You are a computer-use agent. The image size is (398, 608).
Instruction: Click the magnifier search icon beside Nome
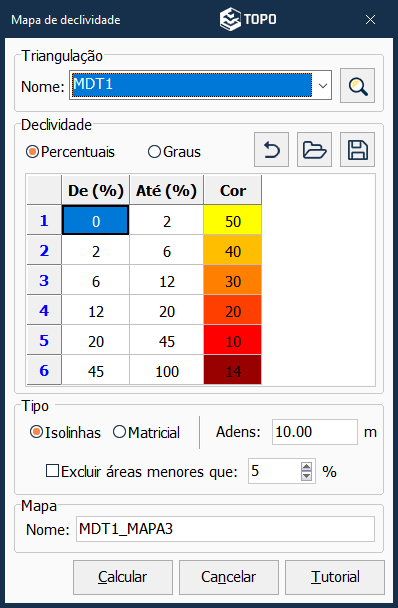click(x=357, y=86)
